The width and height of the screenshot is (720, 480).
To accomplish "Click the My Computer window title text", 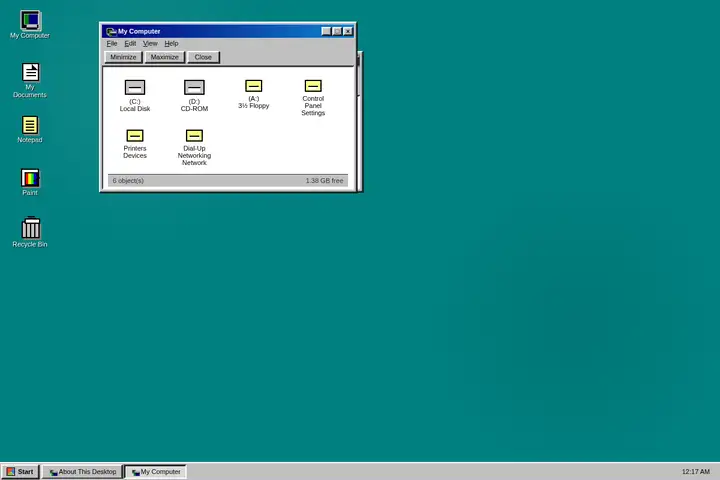I will [x=139, y=31].
